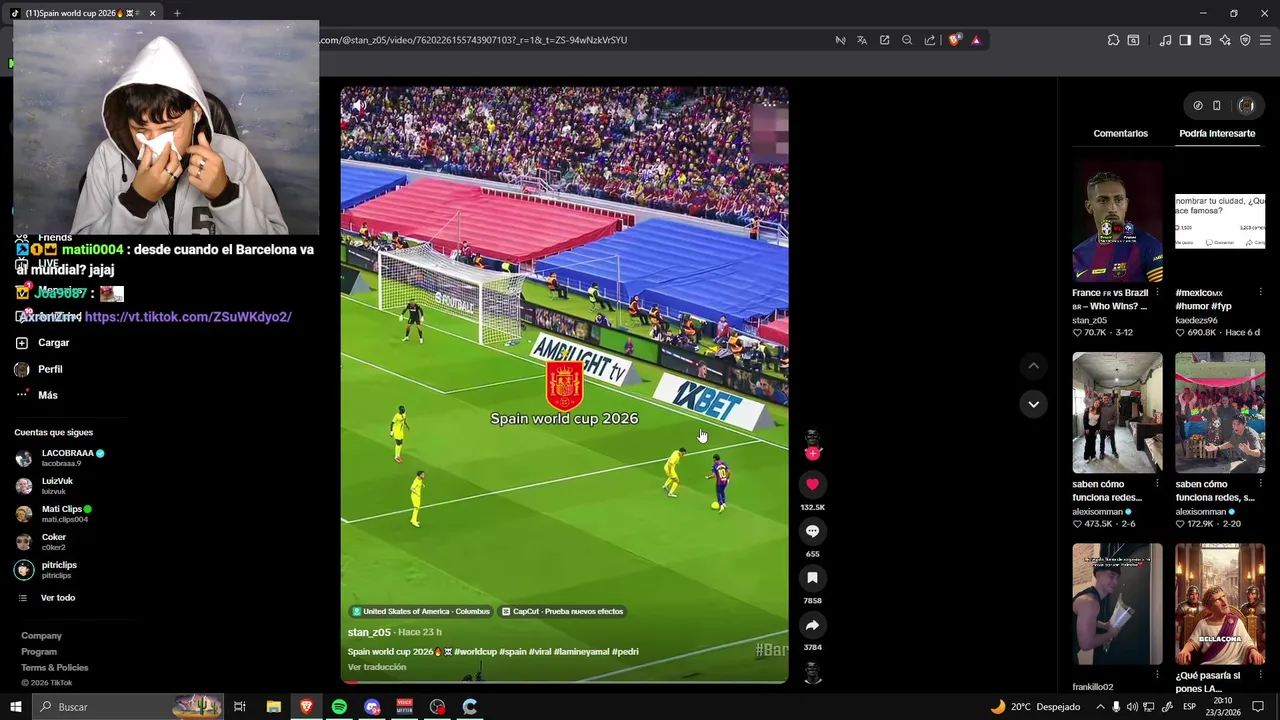
Task: Open the ¿Qué pasaría si pones LA video
Action: point(1220,604)
